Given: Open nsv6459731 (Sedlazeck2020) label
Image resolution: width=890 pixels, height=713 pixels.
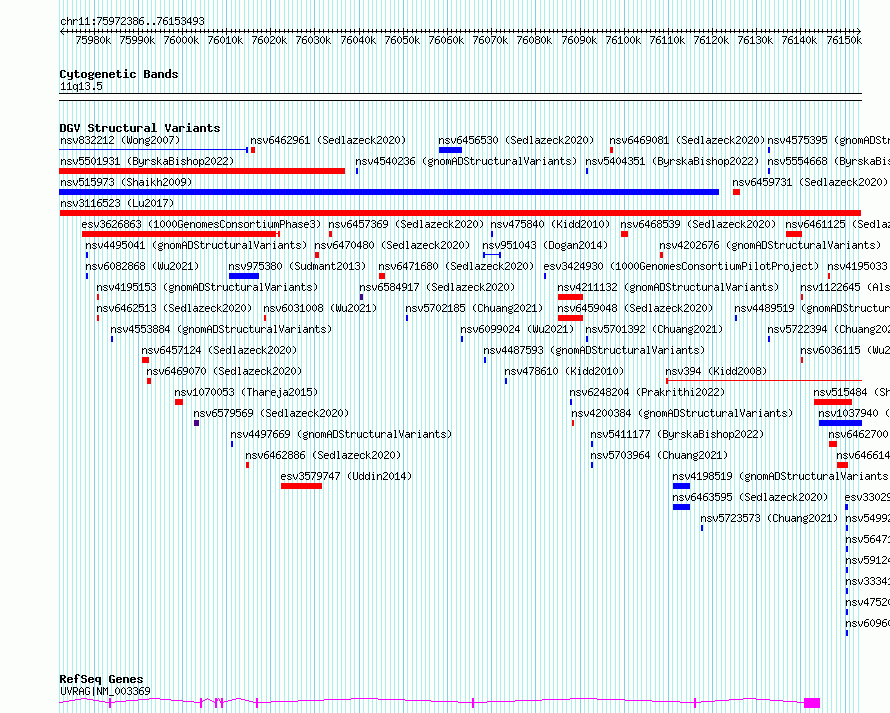Looking at the screenshot, I should 810,182.
